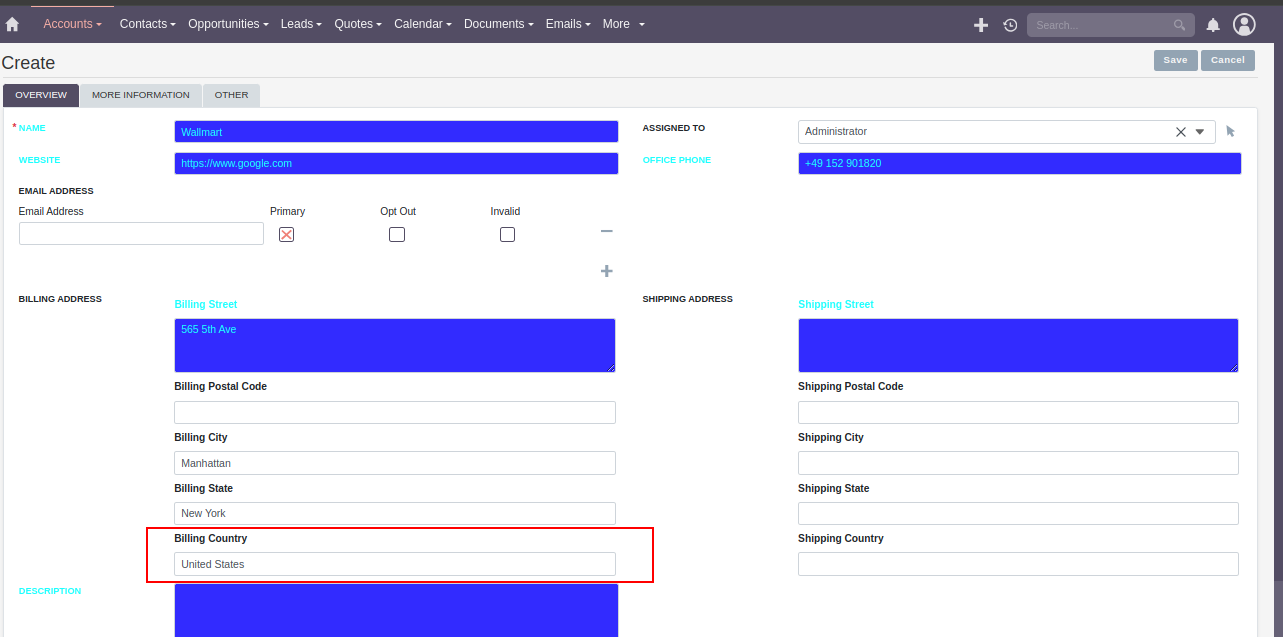Add another email address with plus icon
Image resolution: width=1283 pixels, height=637 pixels.
pos(606,271)
